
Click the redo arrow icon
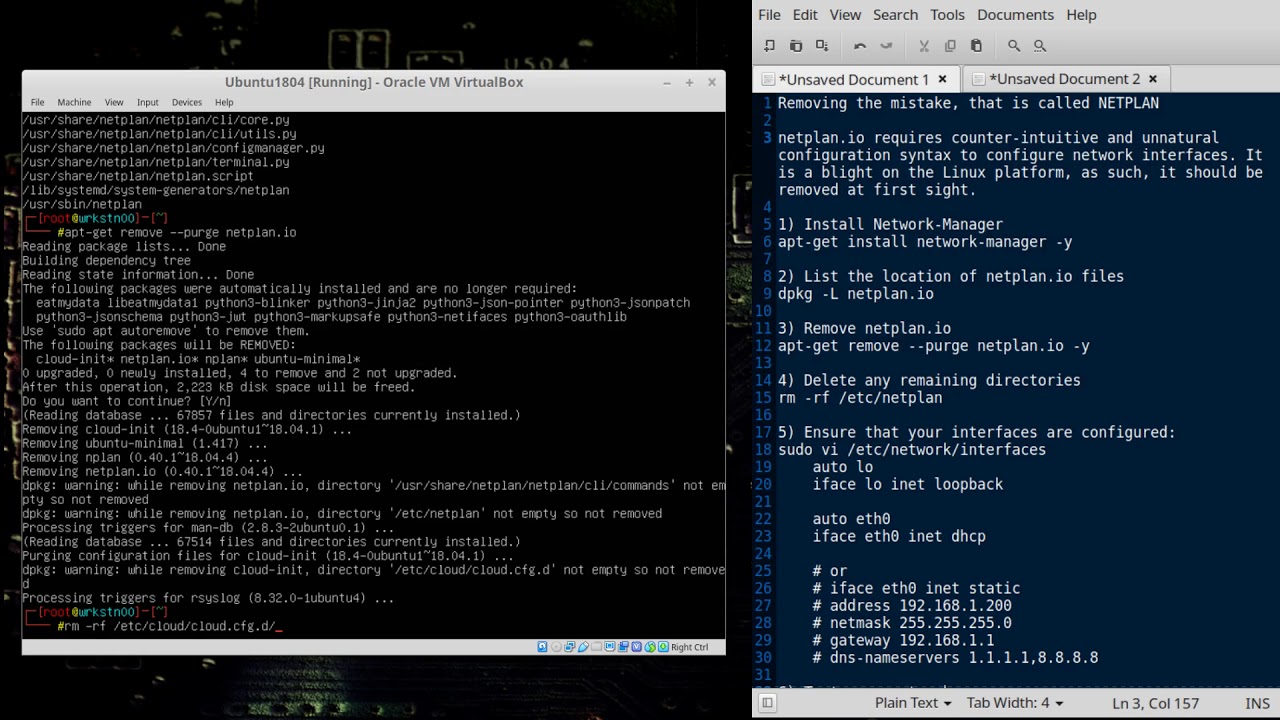886,46
